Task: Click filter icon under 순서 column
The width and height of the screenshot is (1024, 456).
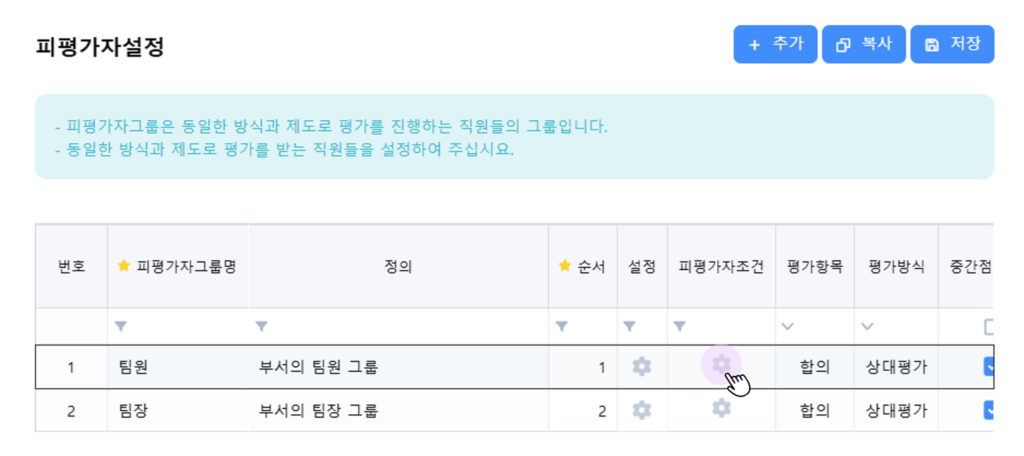Action: 561,326
